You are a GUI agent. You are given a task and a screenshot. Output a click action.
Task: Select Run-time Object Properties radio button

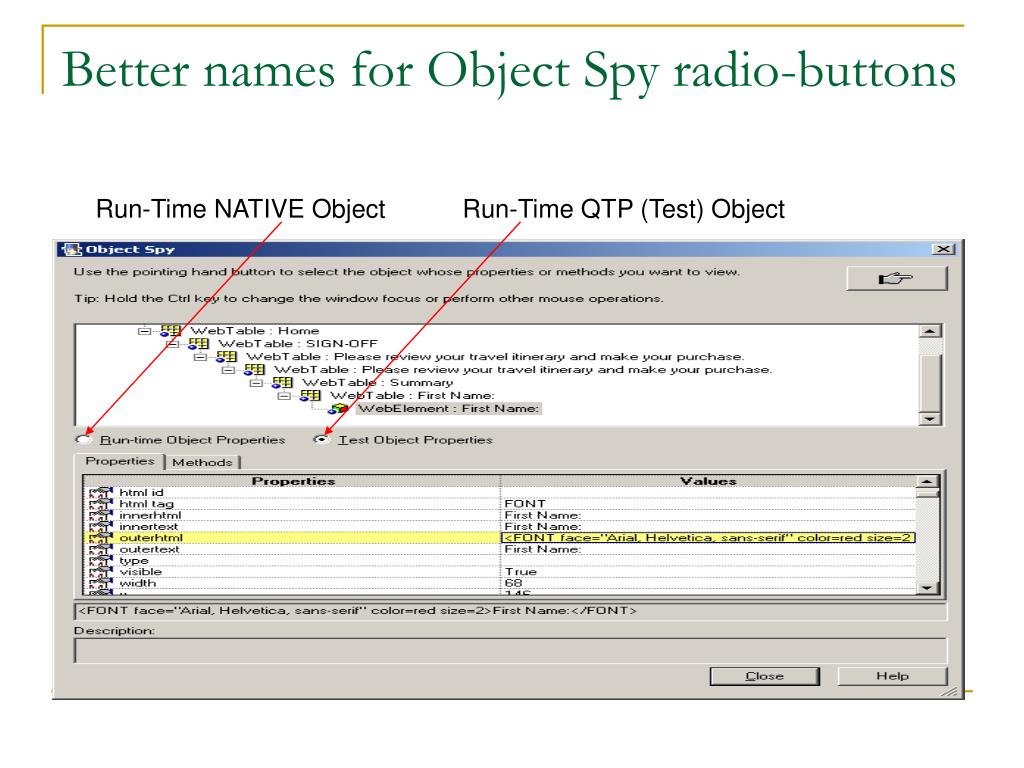[83, 439]
